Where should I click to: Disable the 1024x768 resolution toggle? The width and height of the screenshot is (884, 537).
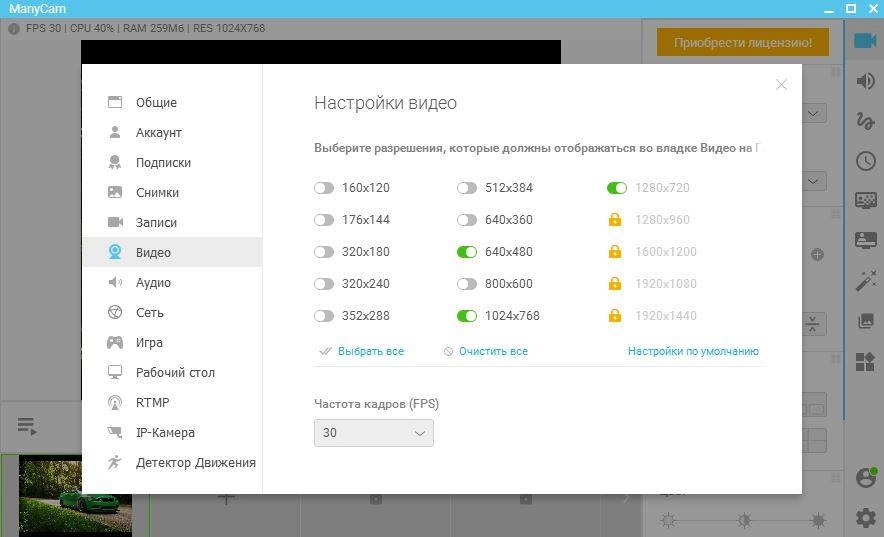point(467,316)
